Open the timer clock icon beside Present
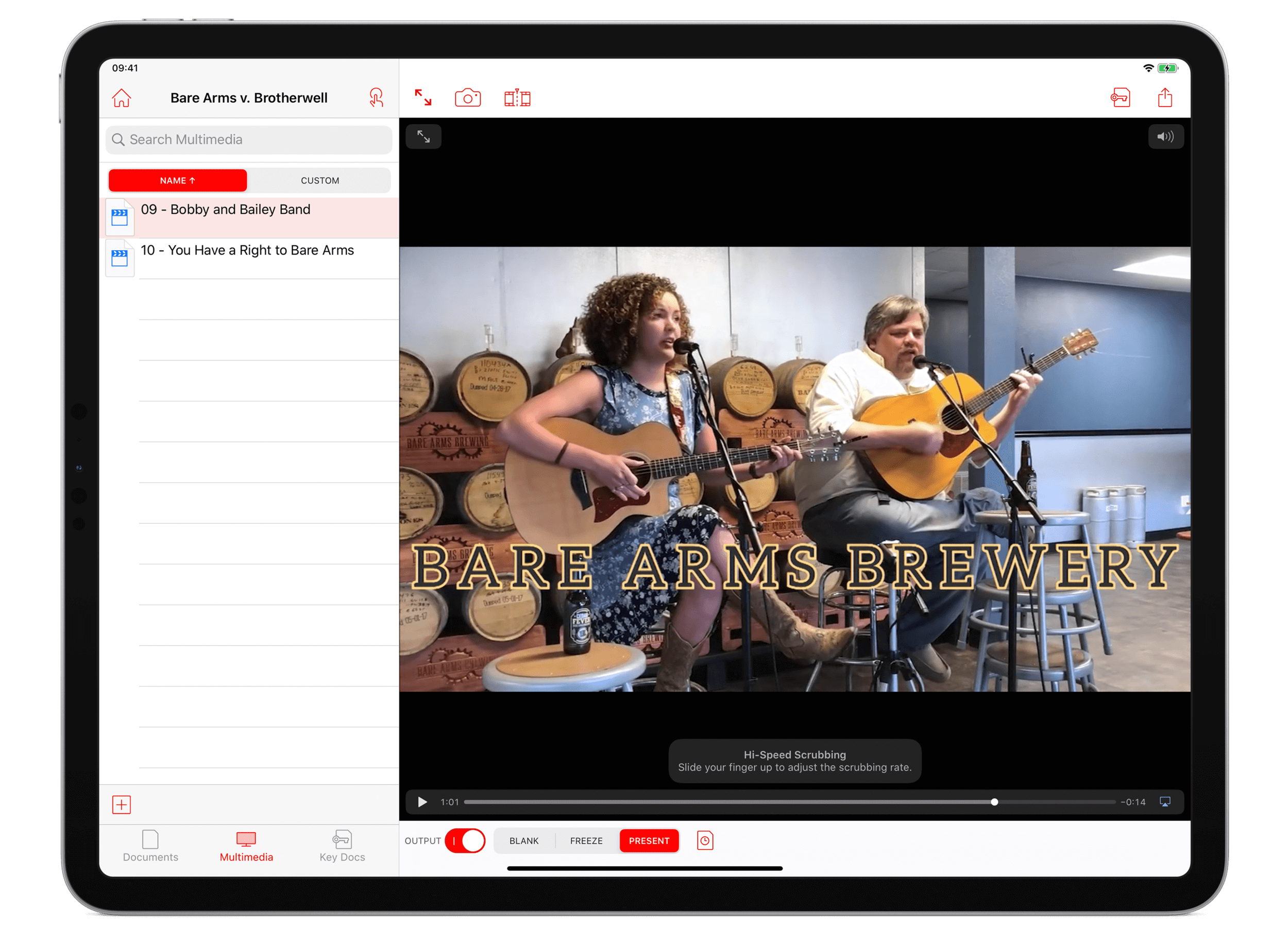 [705, 841]
